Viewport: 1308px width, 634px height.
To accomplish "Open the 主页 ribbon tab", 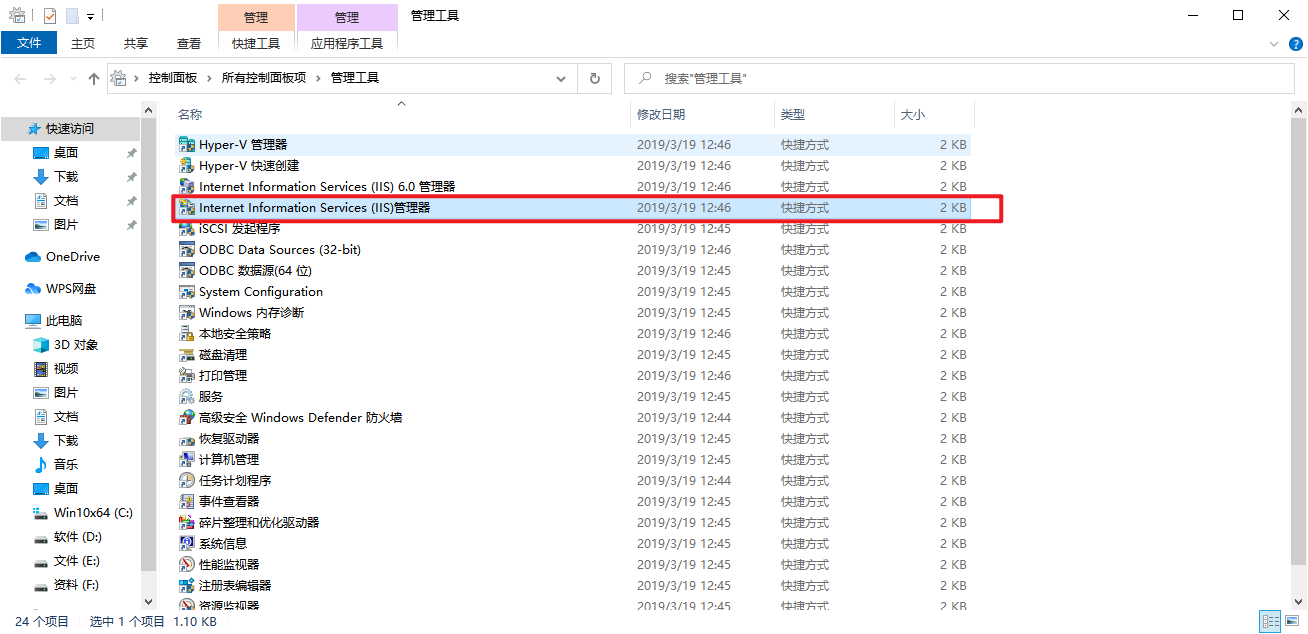I will [83, 43].
